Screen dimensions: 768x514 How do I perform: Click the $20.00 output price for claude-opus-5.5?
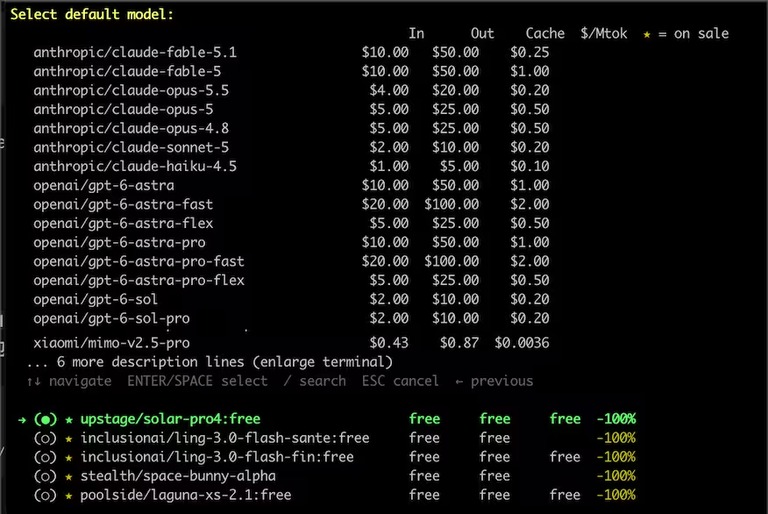(x=456, y=91)
